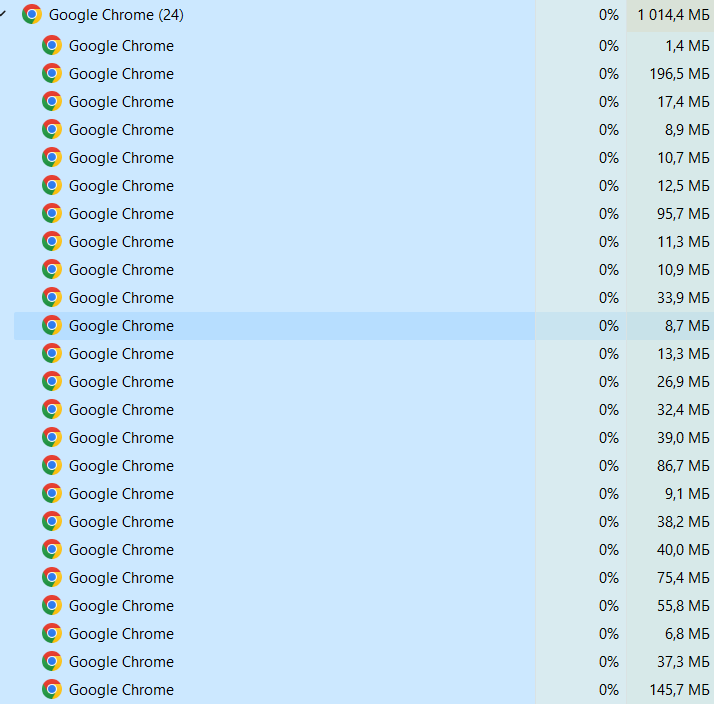Click the Chrome icon in the 9,1 МБ row
714x704 pixels.
click(x=52, y=494)
